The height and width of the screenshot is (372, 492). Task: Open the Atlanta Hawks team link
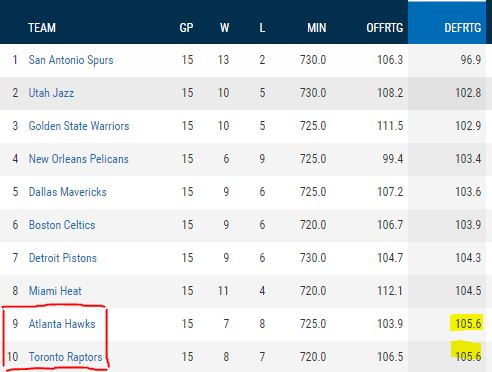pyautogui.click(x=62, y=324)
